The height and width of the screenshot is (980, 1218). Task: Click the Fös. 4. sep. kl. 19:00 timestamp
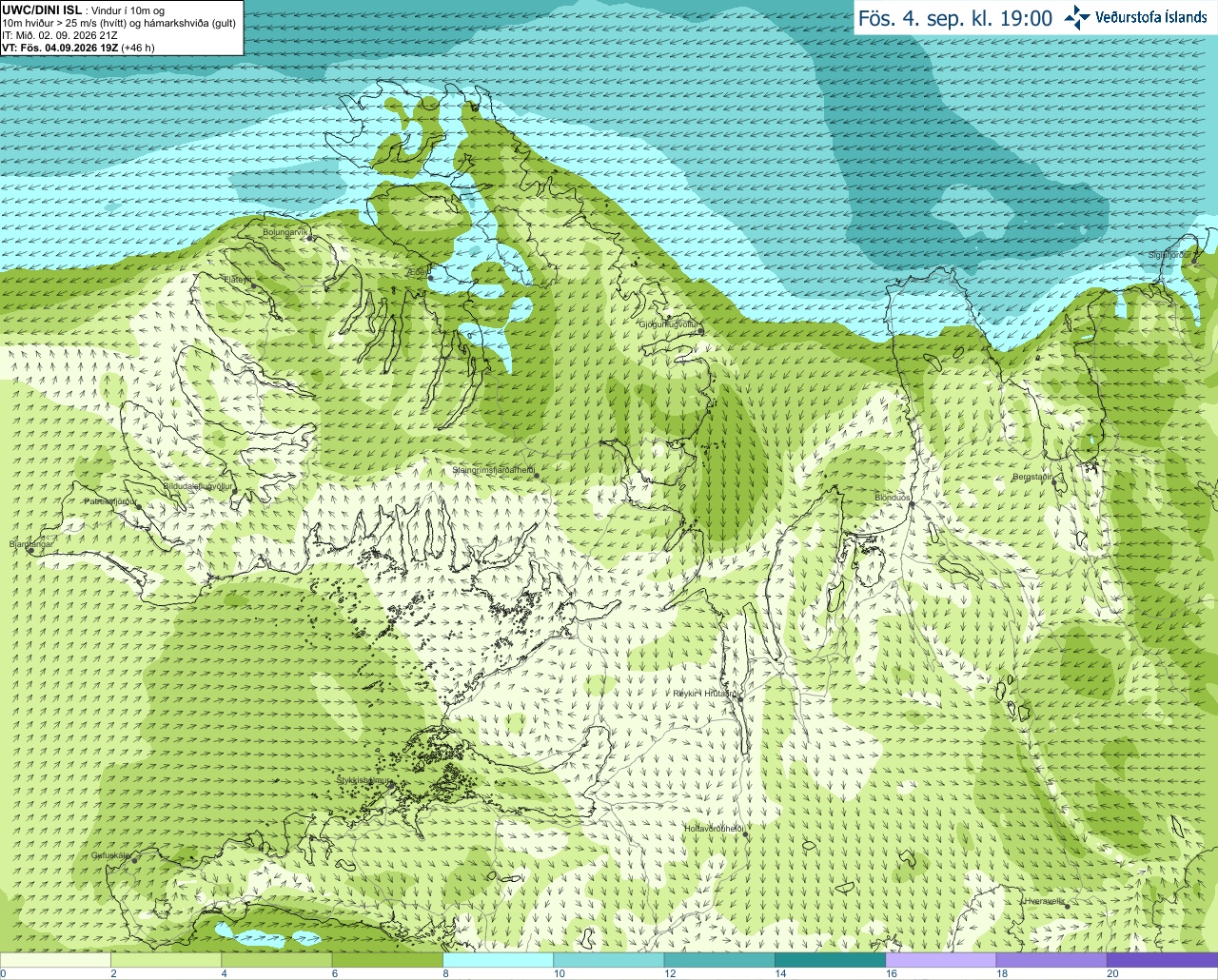(x=955, y=18)
